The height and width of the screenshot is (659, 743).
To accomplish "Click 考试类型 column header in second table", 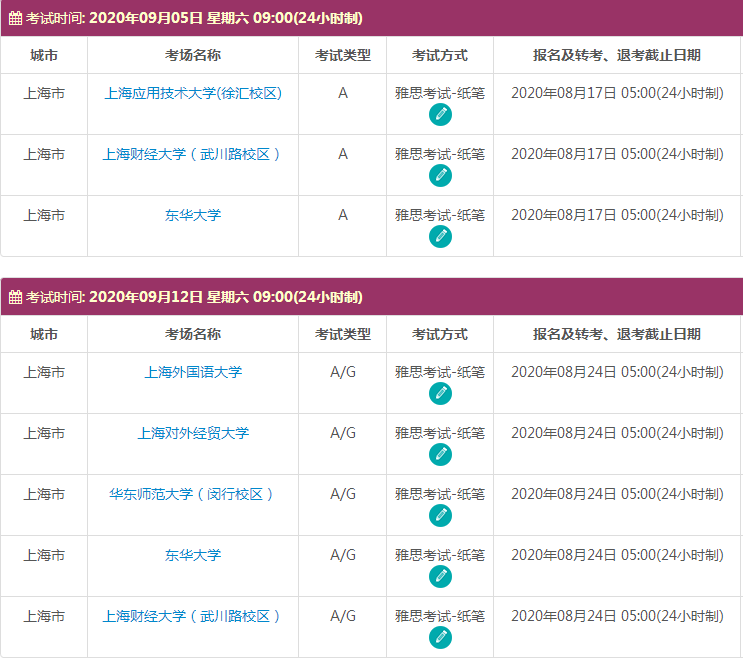I will (343, 334).
